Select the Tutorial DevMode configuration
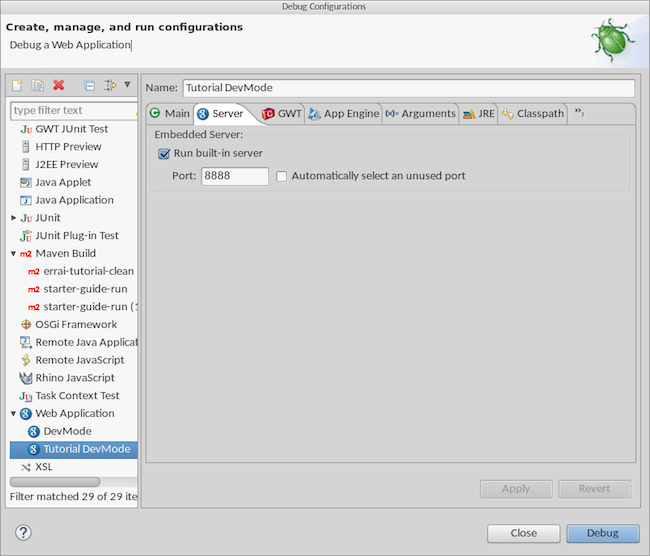 [x=74, y=449]
